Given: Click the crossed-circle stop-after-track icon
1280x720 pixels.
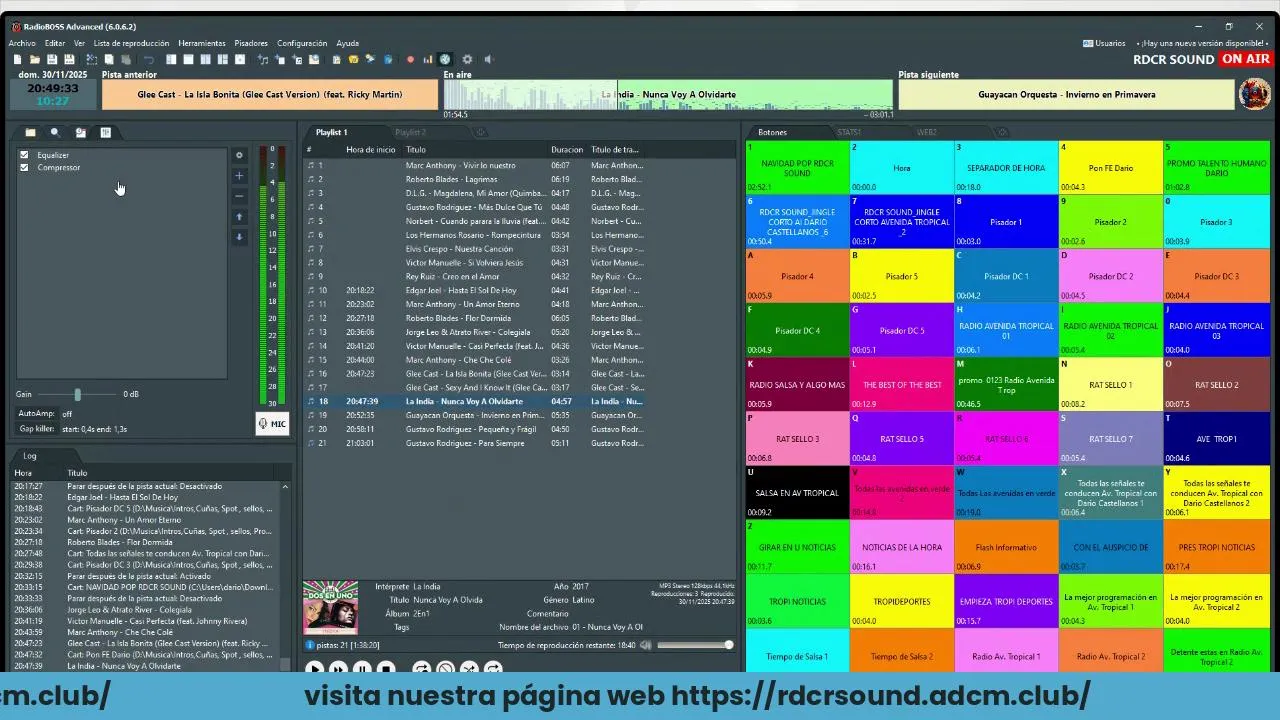Looking at the screenshot, I should (x=445, y=669).
